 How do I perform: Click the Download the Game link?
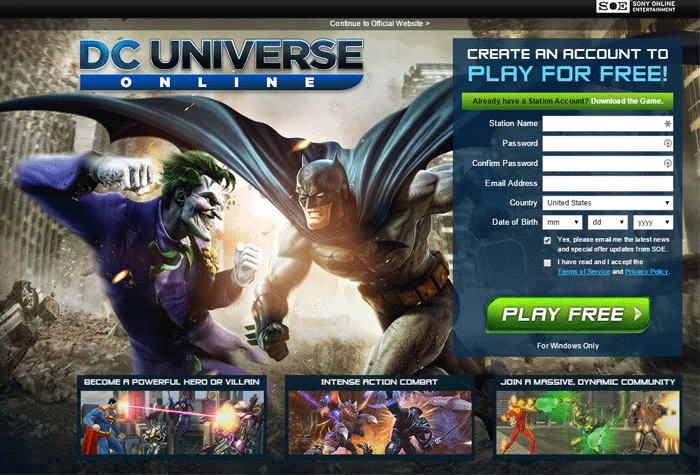click(627, 101)
